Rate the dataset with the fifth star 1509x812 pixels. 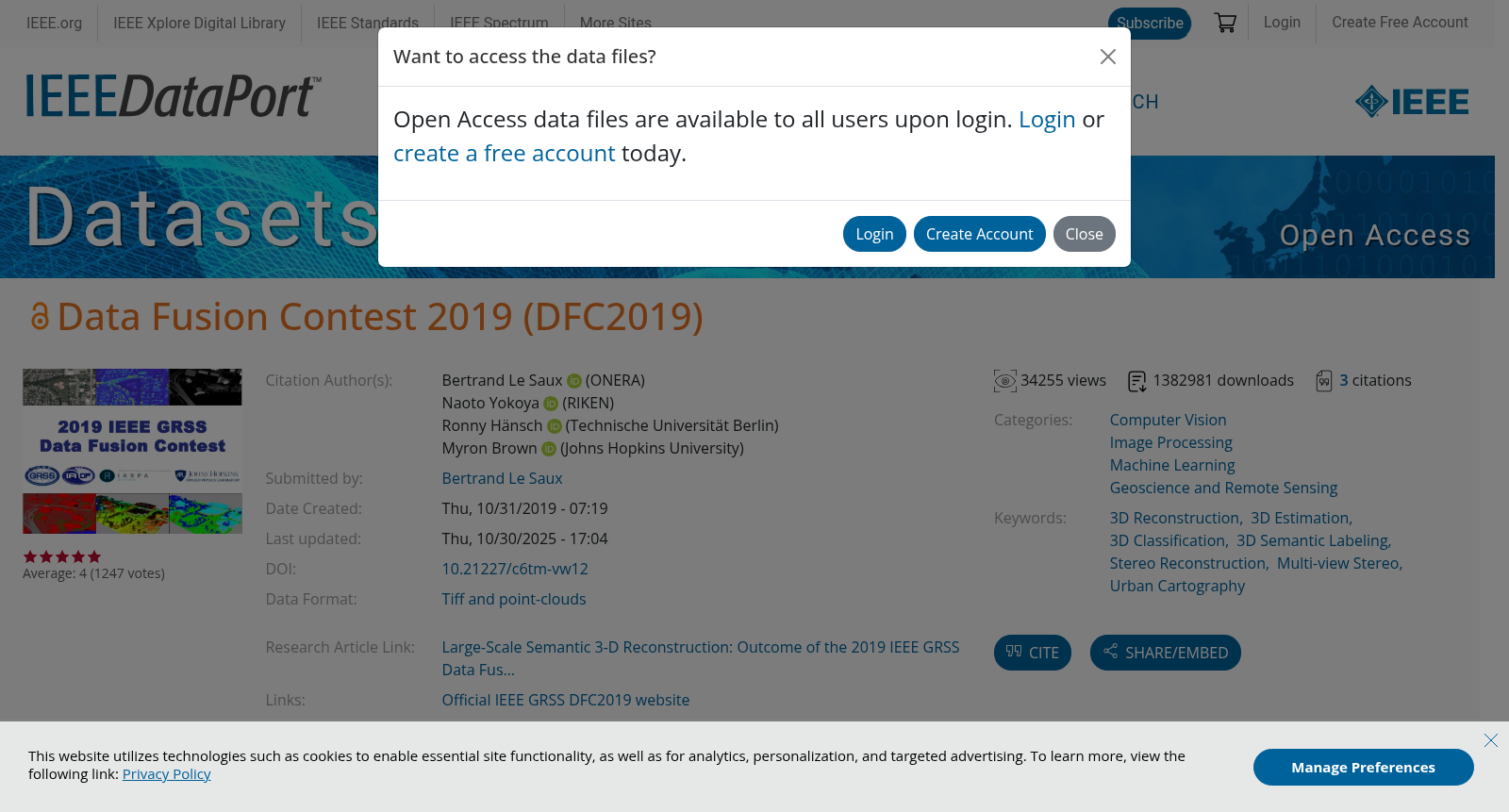pos(94,557)
